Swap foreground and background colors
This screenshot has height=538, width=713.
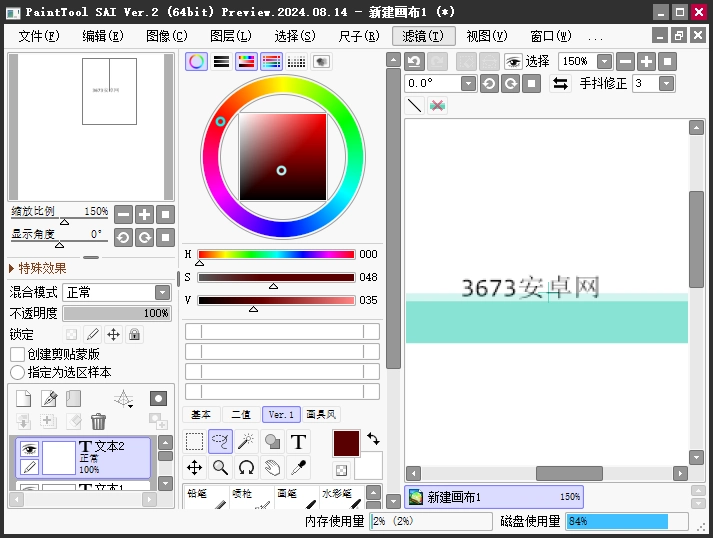[x=373, y=438]
